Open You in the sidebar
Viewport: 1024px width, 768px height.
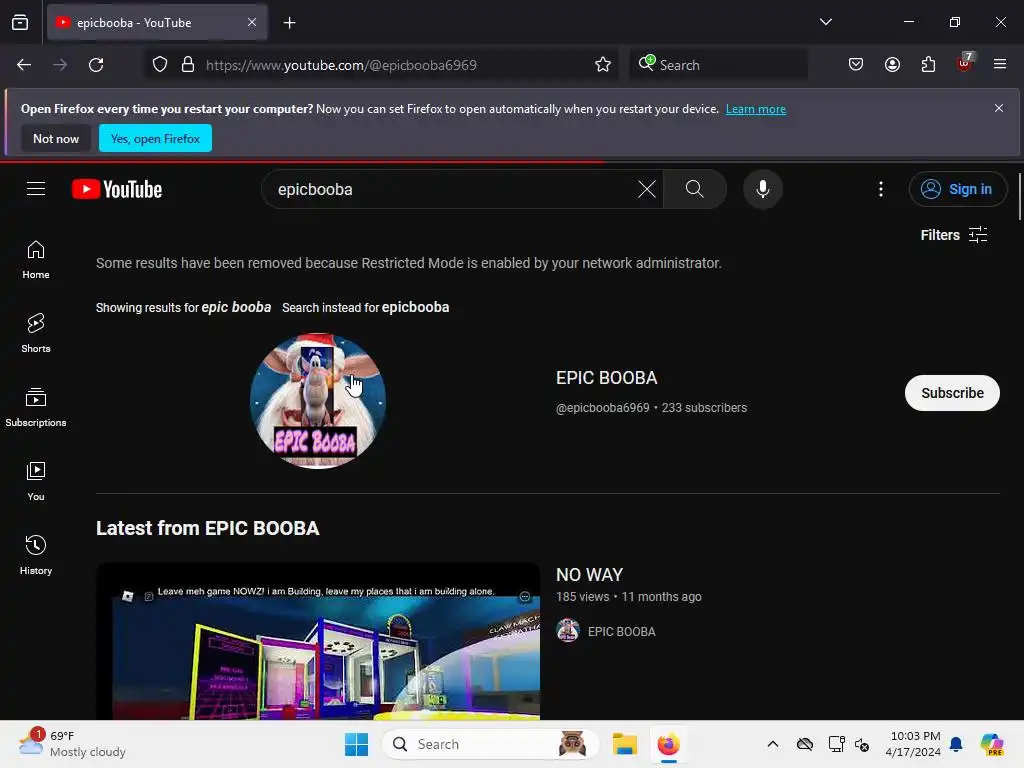(36, 481)
